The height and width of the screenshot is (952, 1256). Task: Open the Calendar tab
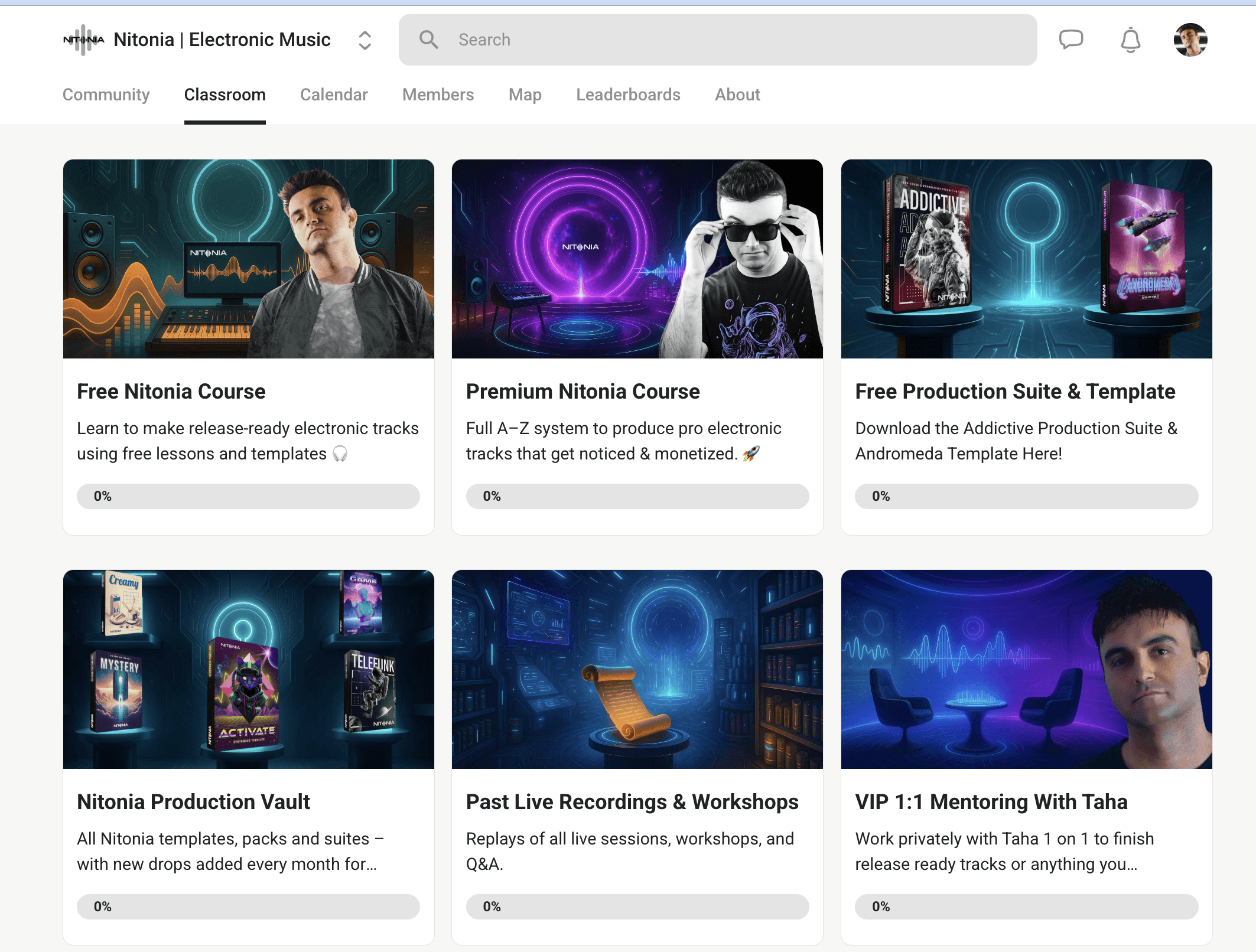click(334, 94)
